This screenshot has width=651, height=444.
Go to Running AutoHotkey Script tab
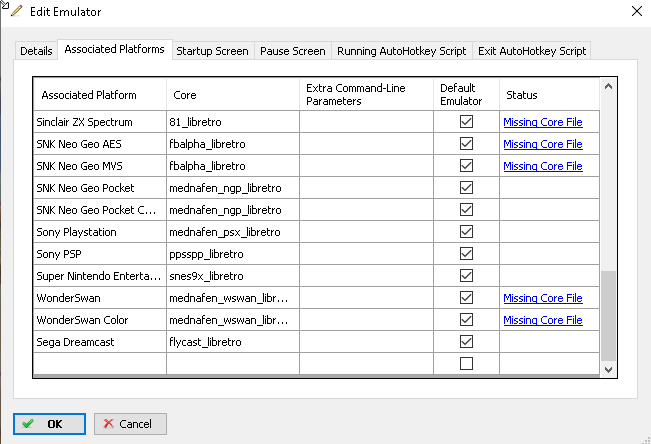tap(401, 51)
